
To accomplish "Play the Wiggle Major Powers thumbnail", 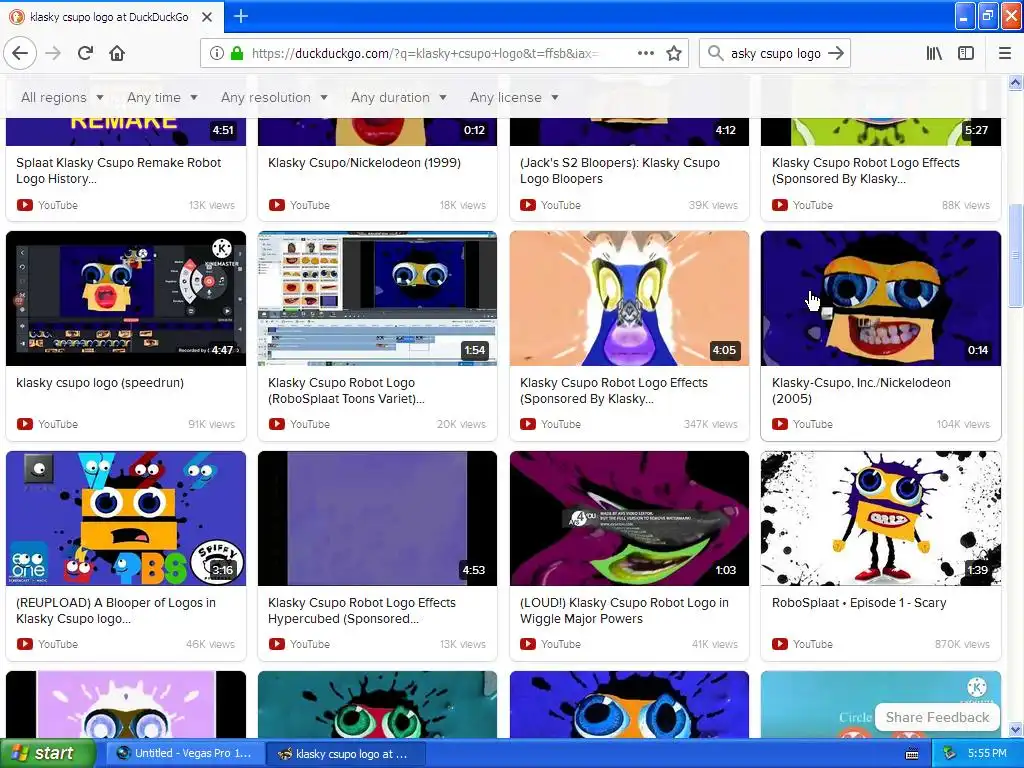I will pyautogui.click(x=629, y=519).
